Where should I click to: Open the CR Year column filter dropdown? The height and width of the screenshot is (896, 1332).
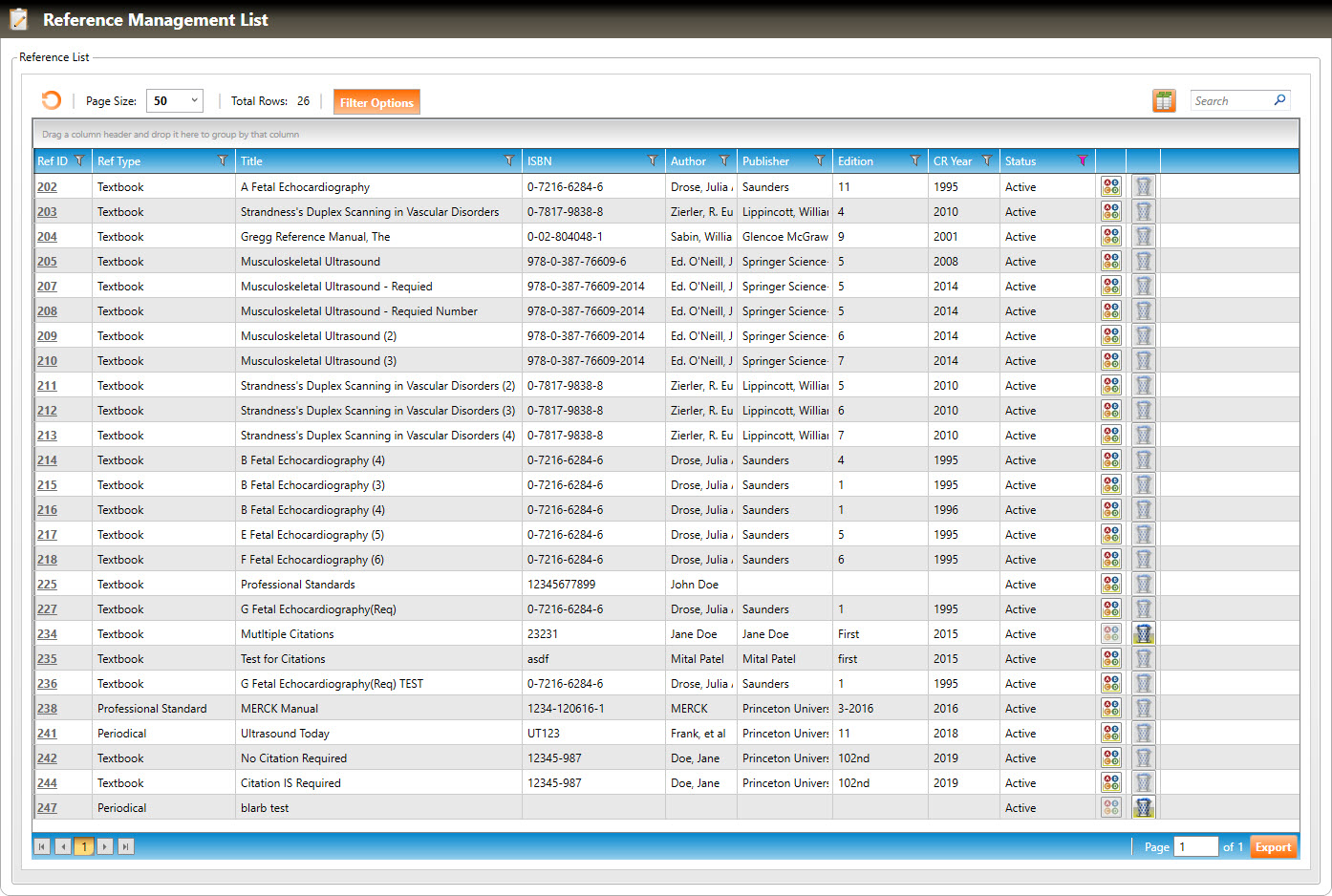coord(987,160)
